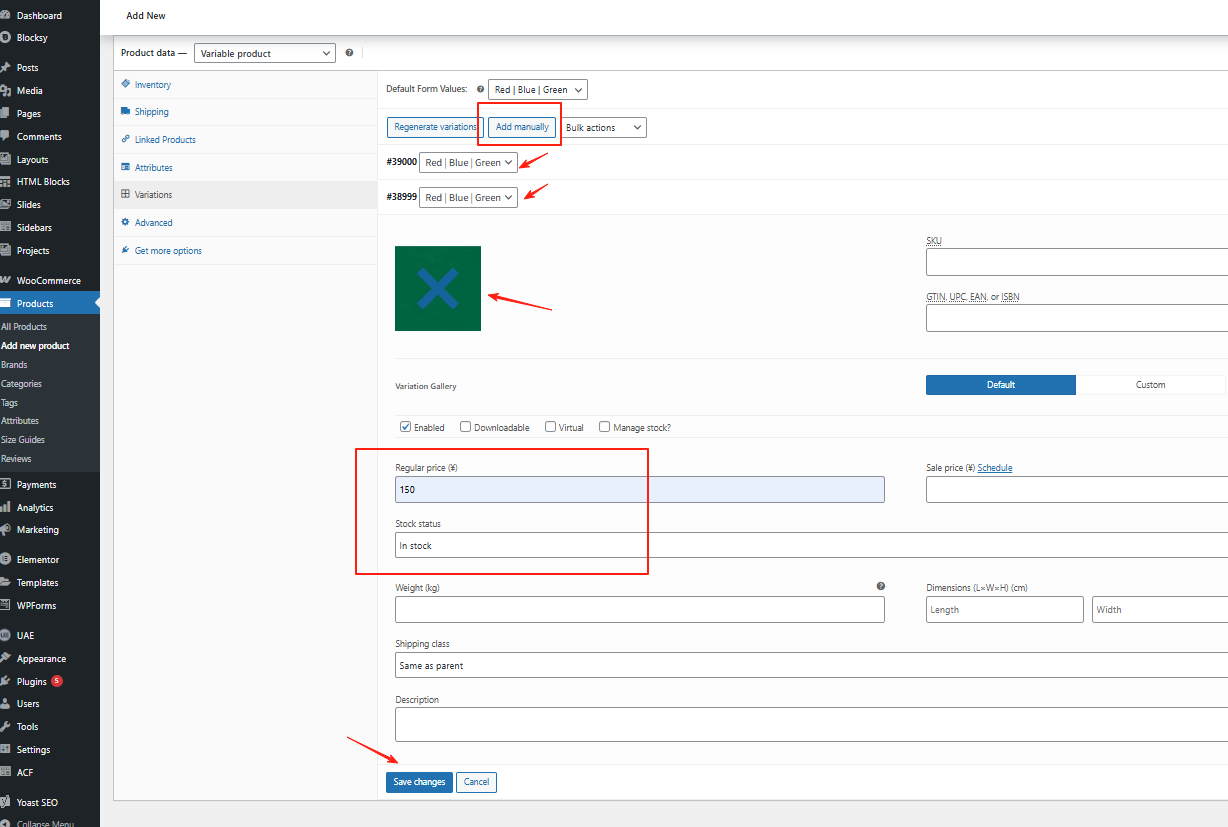Open the Shipping tab in Product data

tap(152, 111)
